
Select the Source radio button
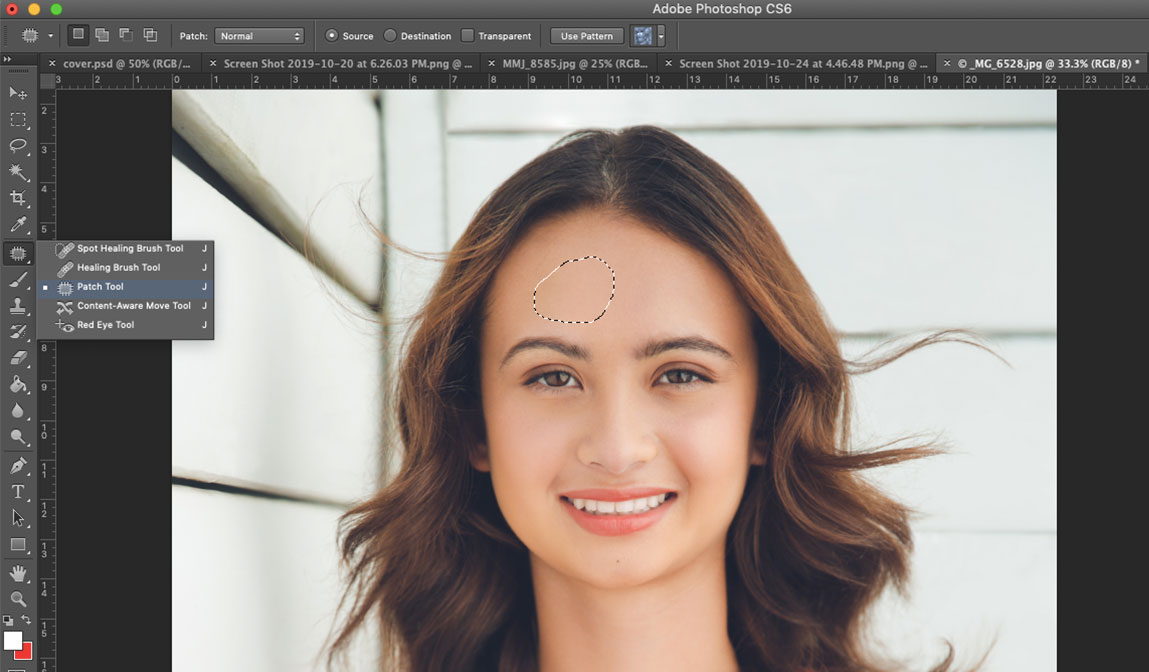tap(332, 35)
